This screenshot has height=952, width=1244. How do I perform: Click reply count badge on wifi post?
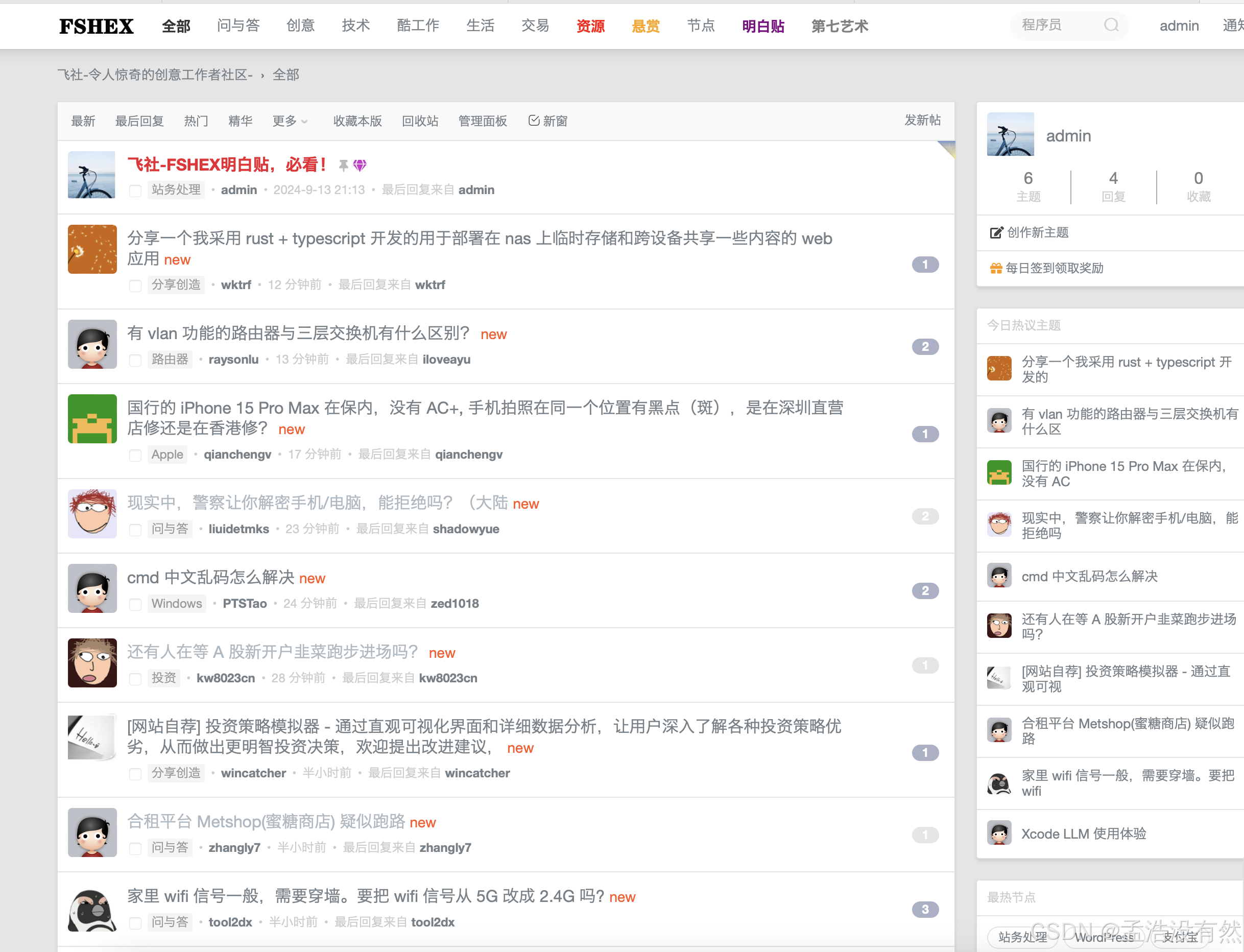(925, 910)
